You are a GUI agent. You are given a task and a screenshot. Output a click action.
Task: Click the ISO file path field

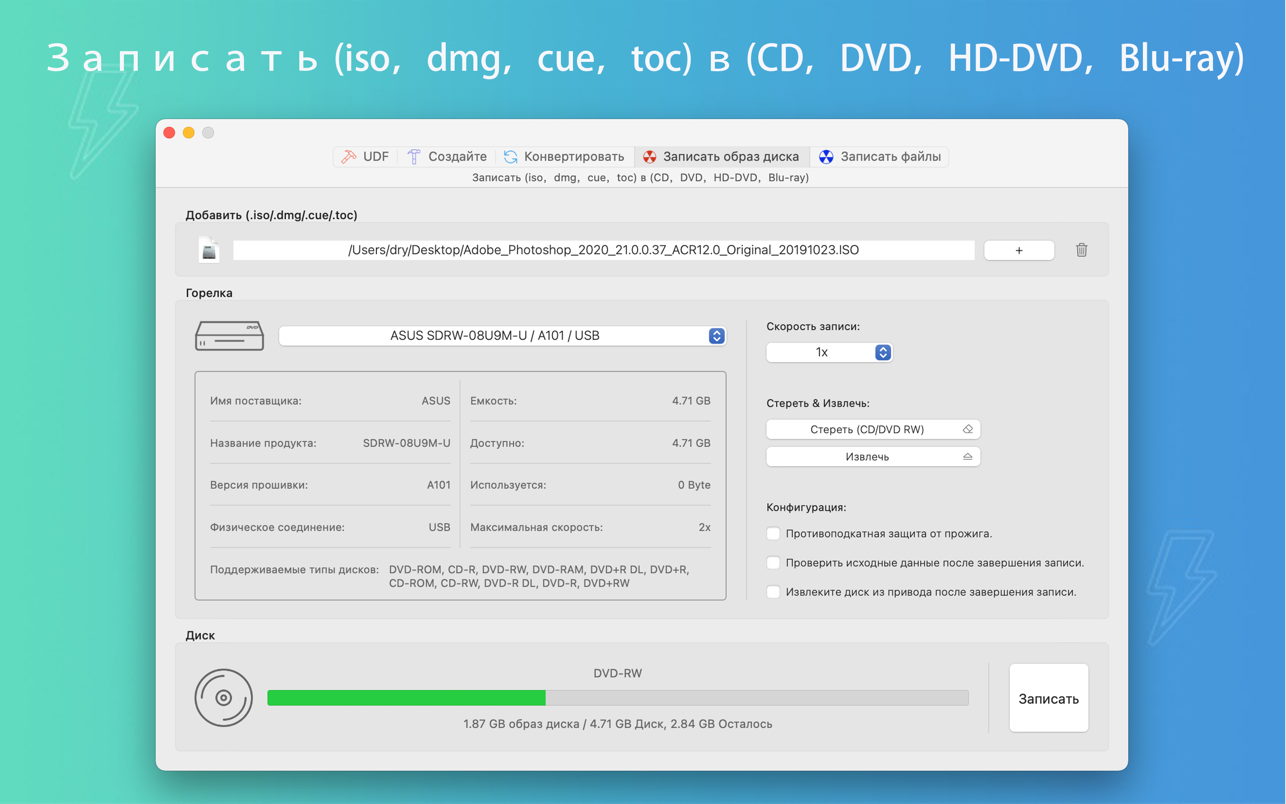coord(603,250)
